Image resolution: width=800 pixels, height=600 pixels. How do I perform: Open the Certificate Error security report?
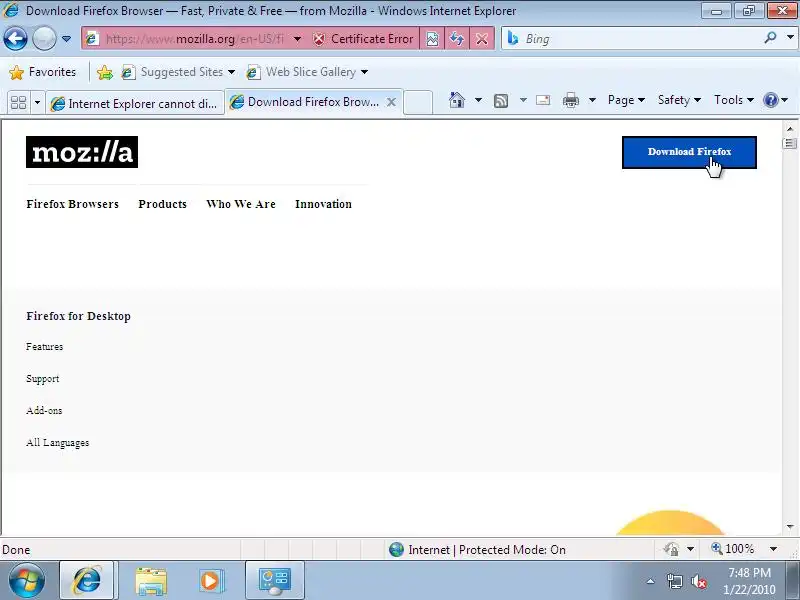(363, 39)
